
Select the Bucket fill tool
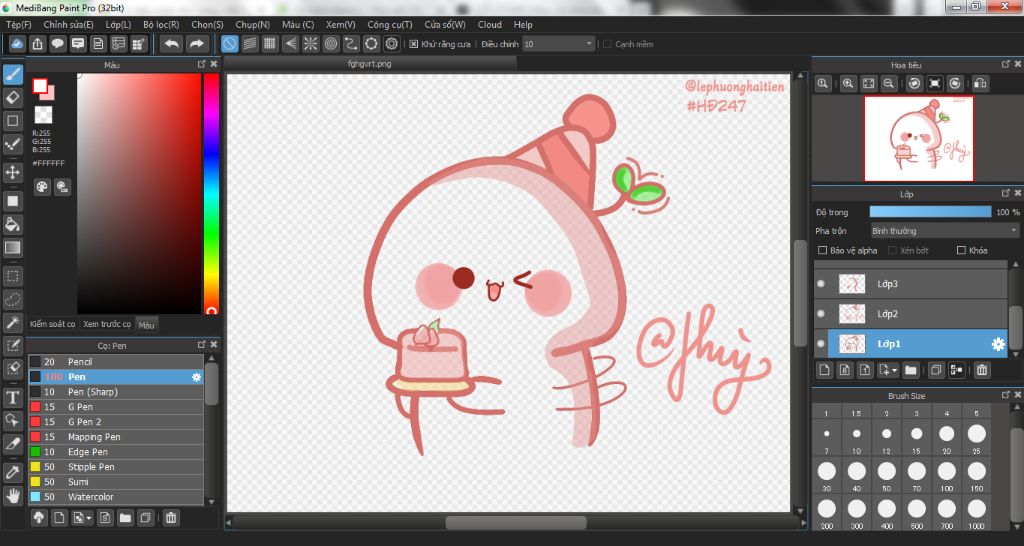[x=12, y=225]
